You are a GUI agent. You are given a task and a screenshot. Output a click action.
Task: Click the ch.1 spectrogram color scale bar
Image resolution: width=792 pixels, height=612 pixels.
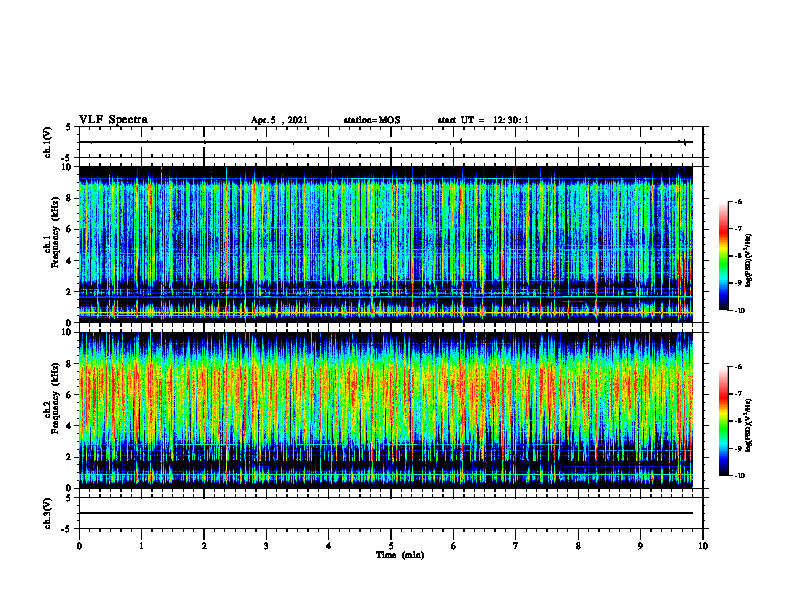724,256
